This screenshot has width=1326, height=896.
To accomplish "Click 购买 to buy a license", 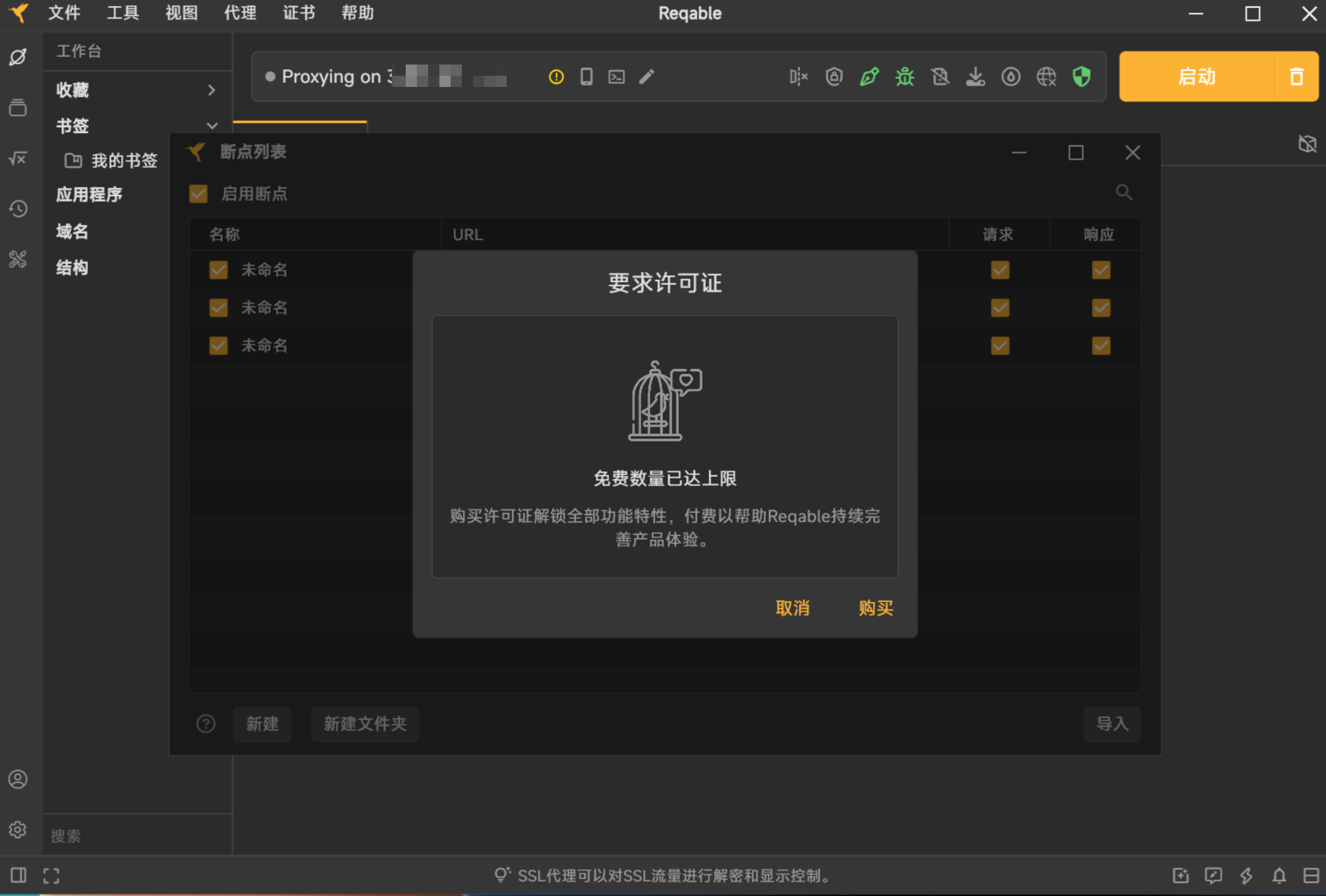I will 875,608.
